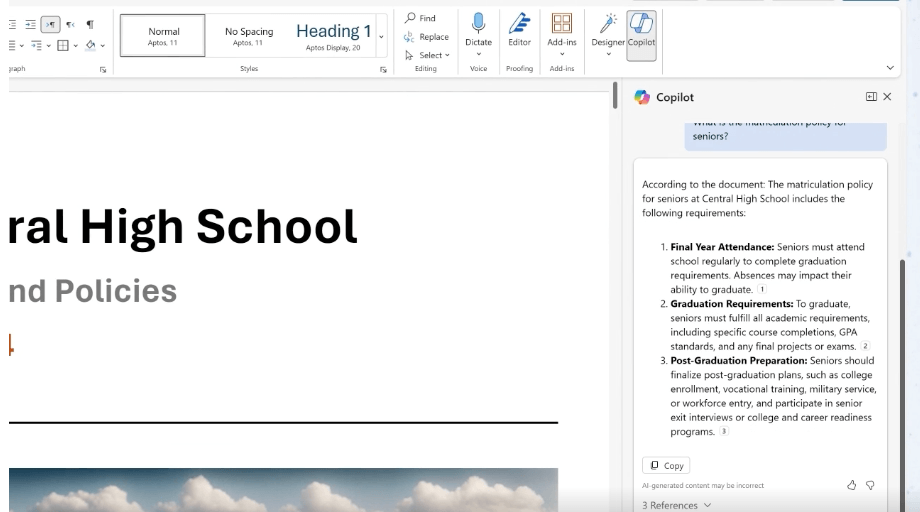Apply the Heading 1 style
Image resolution: width=920 pixels, height=512 pixels.
pos(333,35)
